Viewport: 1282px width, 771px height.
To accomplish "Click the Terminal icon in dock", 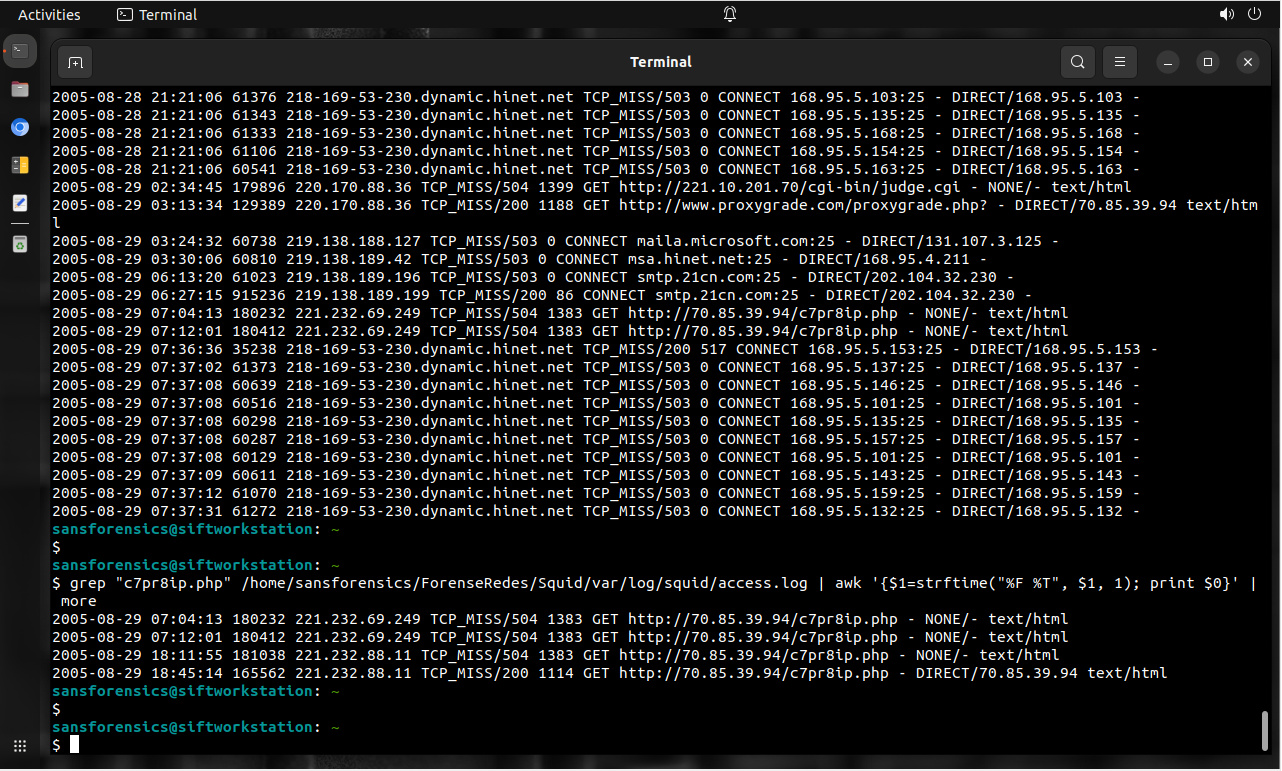I will (20, 50).
